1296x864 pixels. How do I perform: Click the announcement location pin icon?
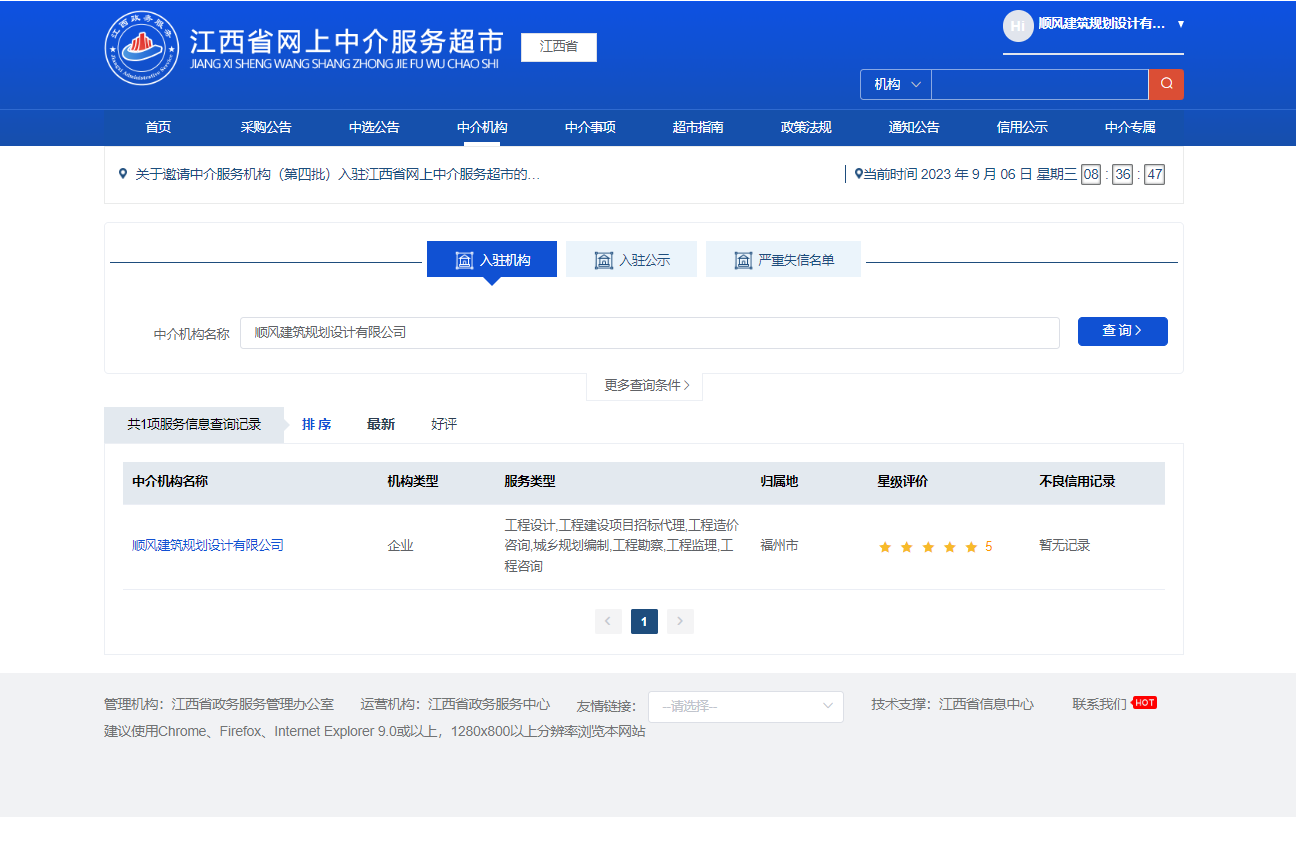tap(123, 174)
